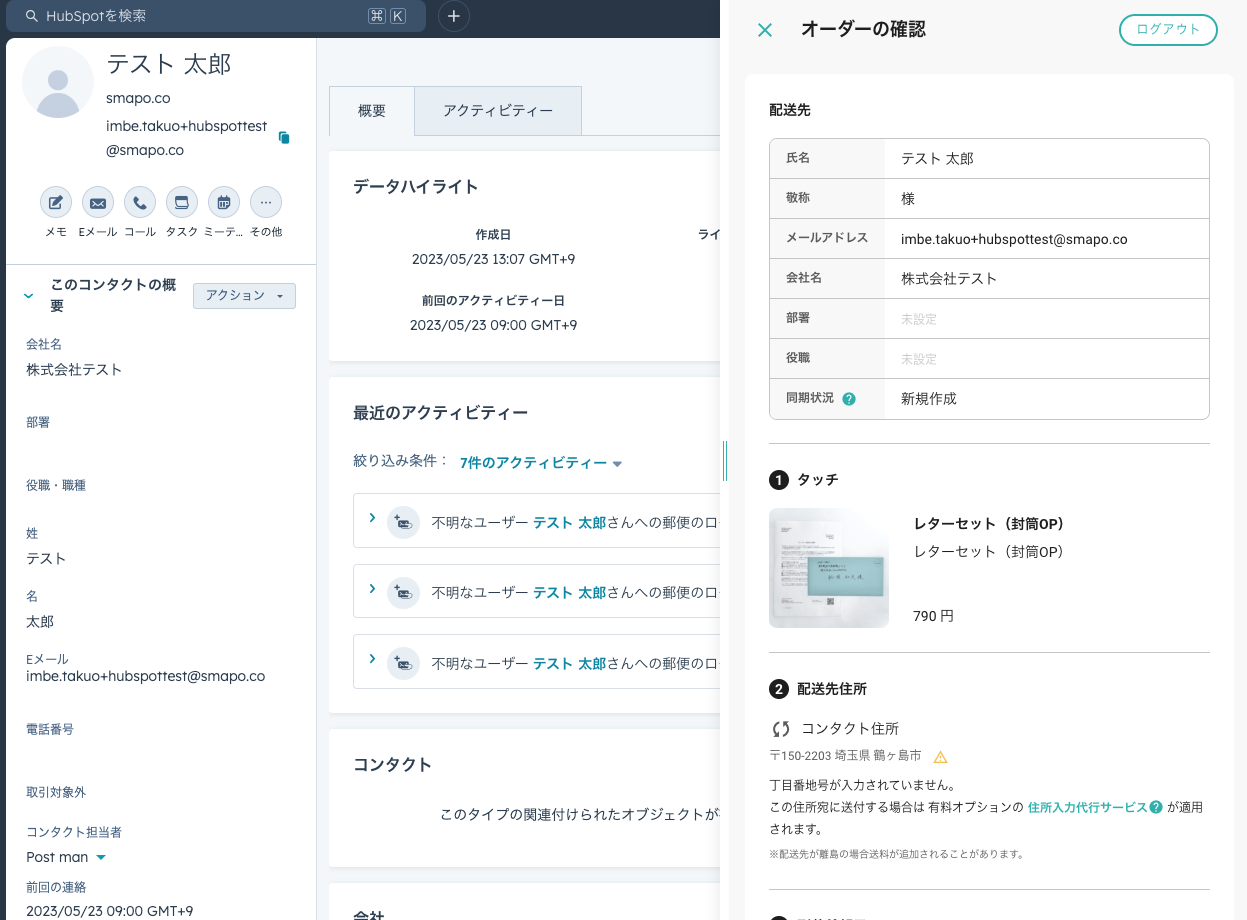This screenshot has width=1247, height=920.
Task: Copy the contact email with copy icon
Action: pos(284,138)
